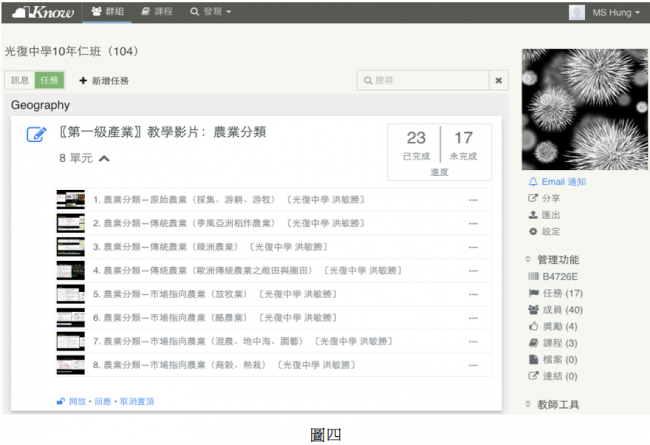Screen dimensions: 650x445
Task: Click the 分享 share icon in sidebar
Action: pos(533,199)
